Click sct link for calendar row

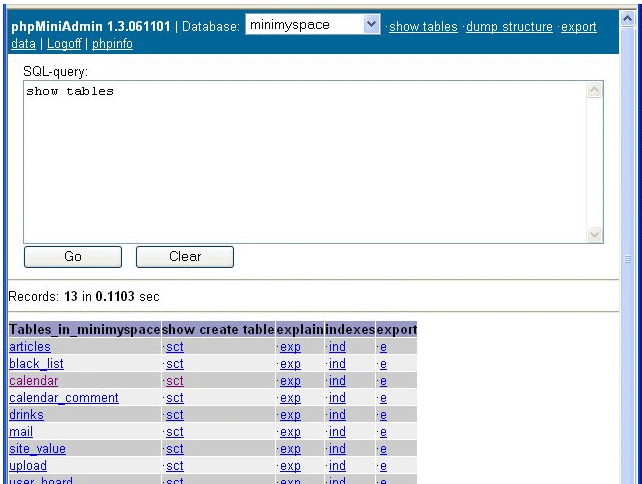coord(175,381)
